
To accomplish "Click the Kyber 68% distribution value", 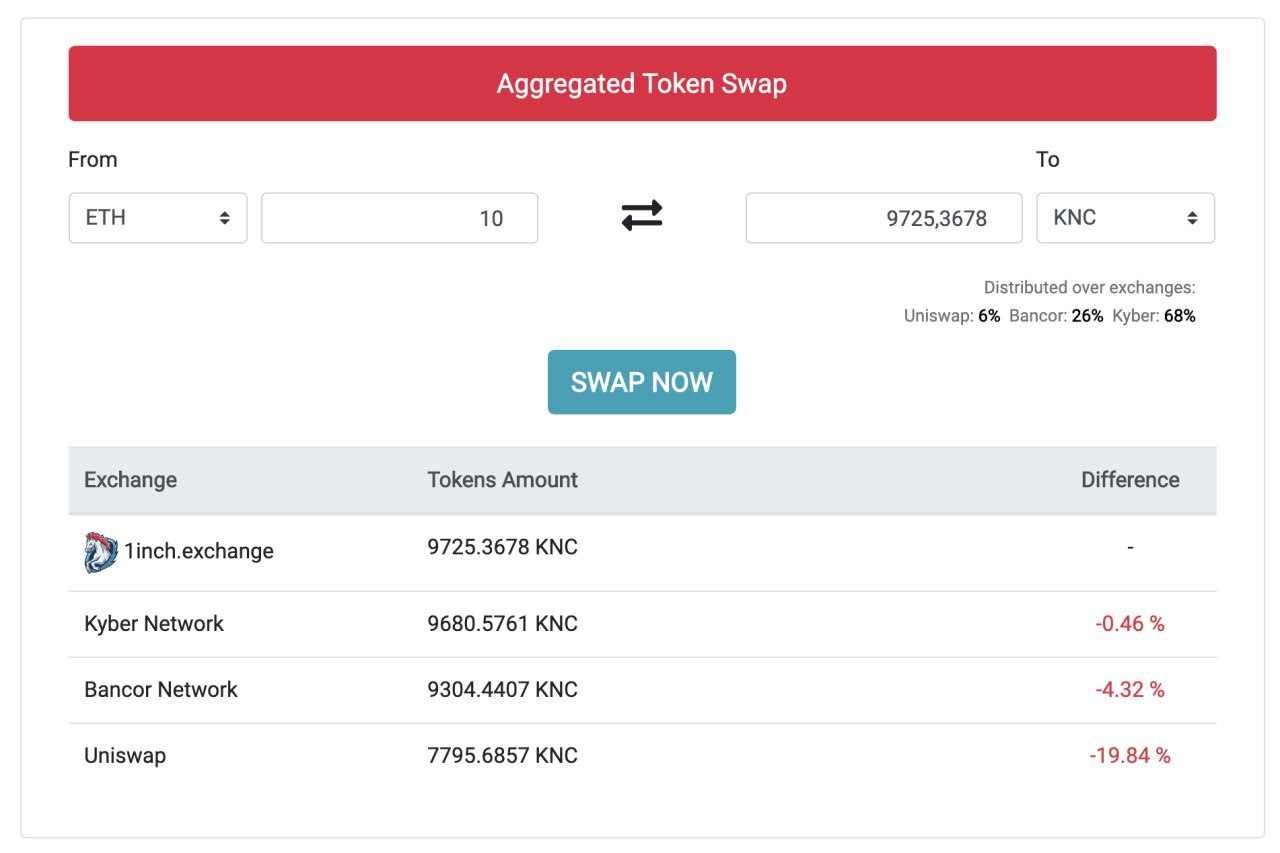I will (x=1180, y=316).
